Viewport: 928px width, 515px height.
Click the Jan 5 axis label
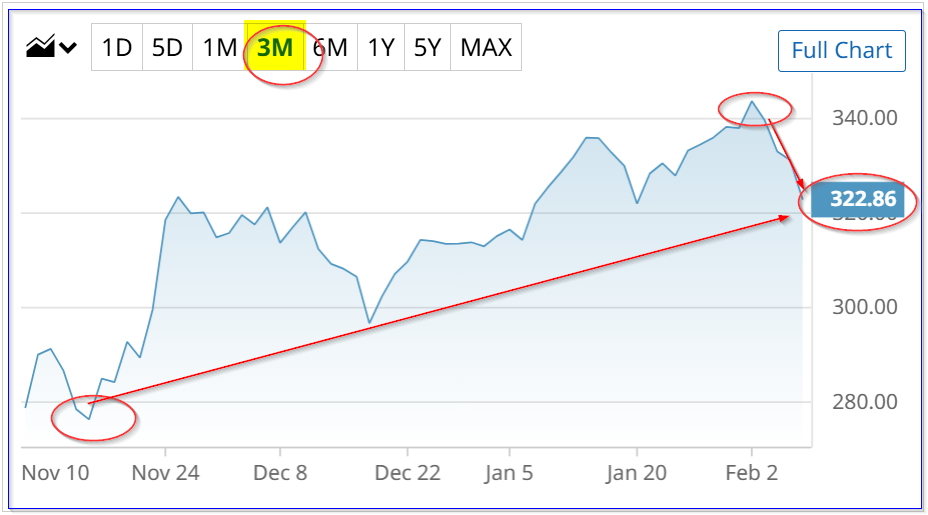coord(508,472)
